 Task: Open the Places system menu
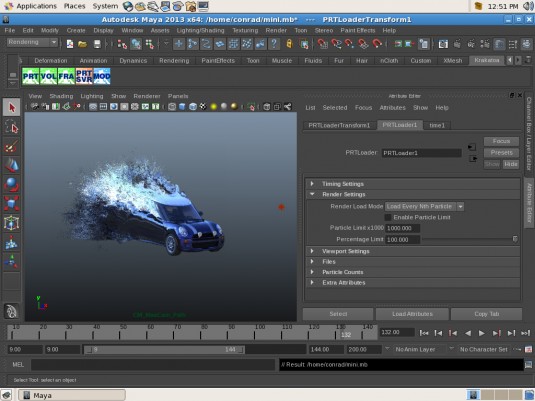74,6
